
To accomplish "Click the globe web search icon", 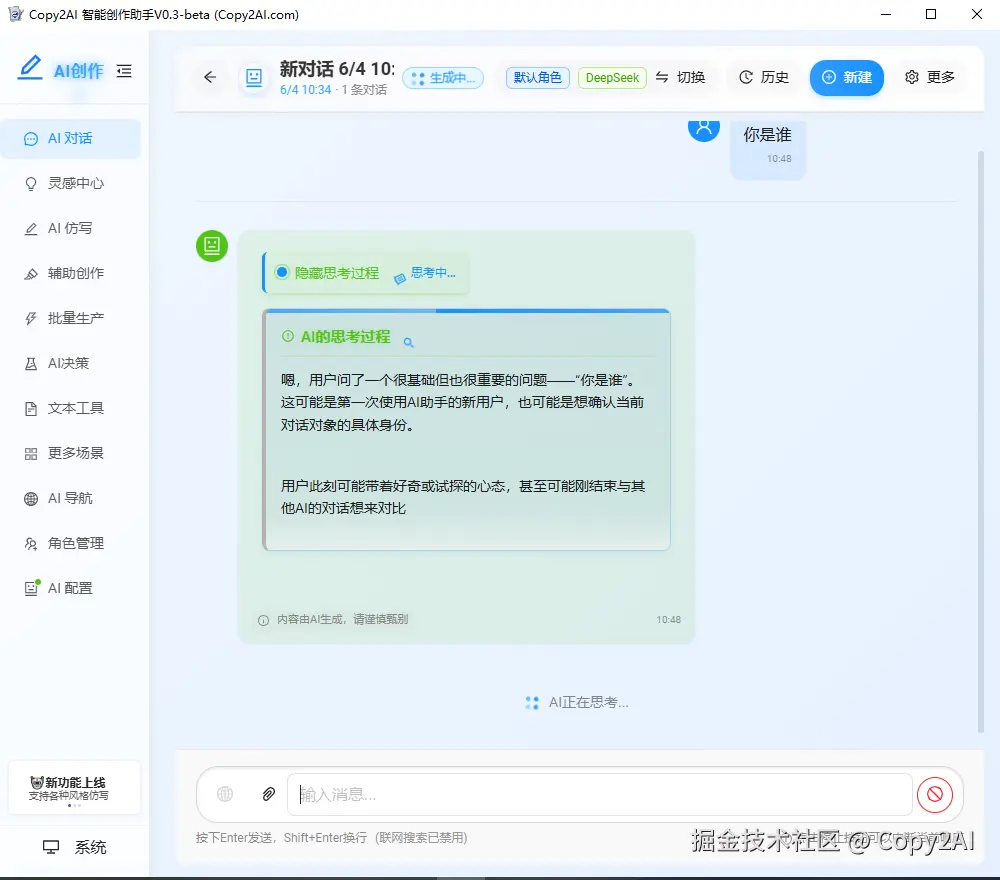I will 225,793.
